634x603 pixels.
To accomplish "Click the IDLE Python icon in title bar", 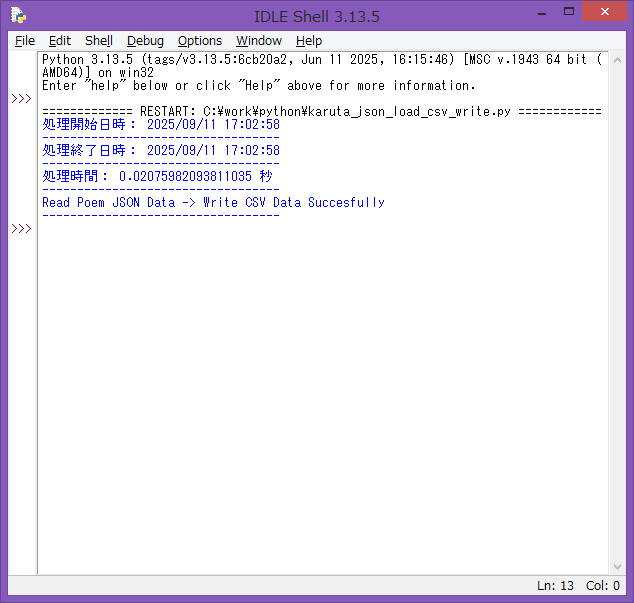I will point(18,14).
